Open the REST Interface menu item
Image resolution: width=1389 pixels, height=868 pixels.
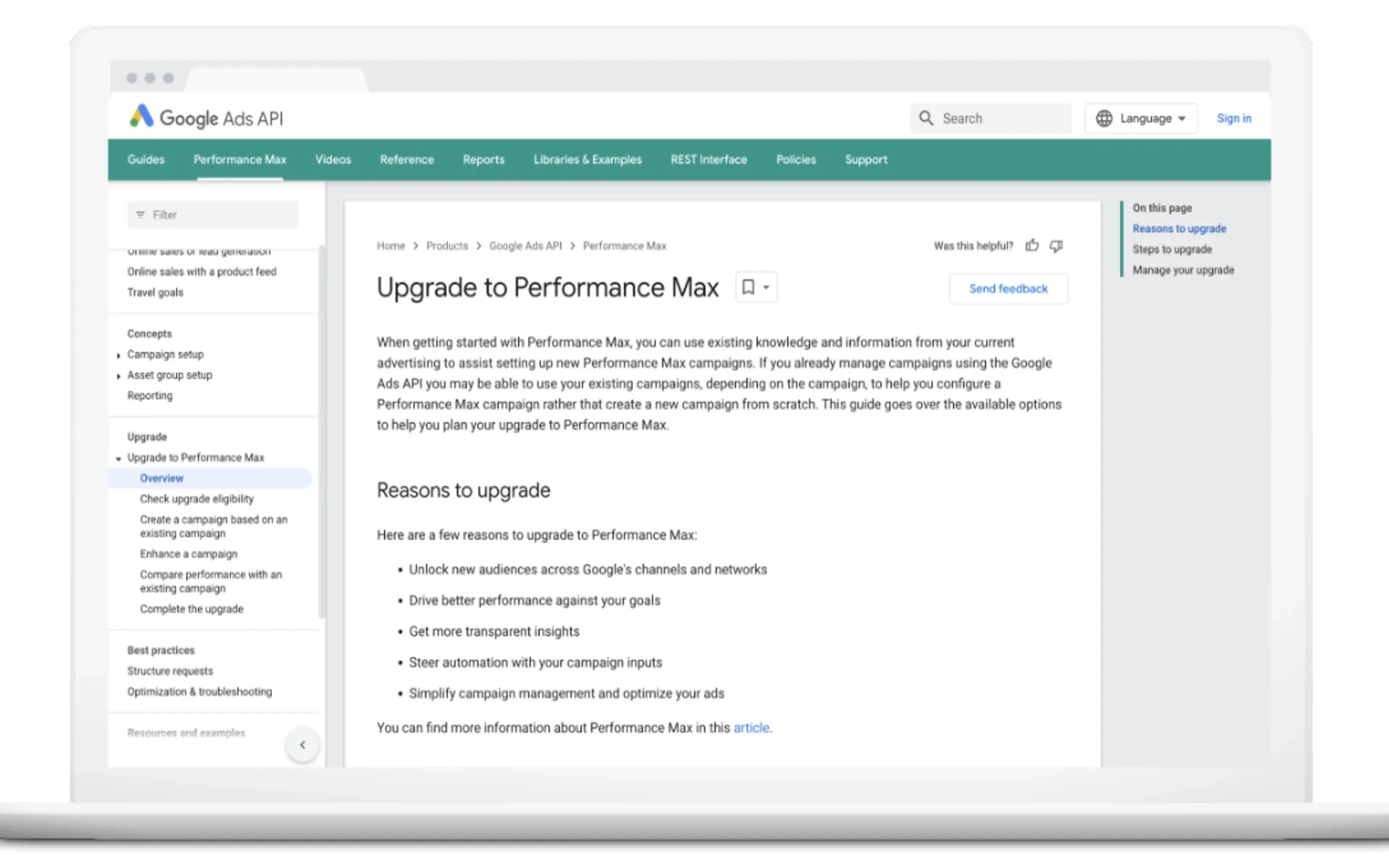coord(708,160)
